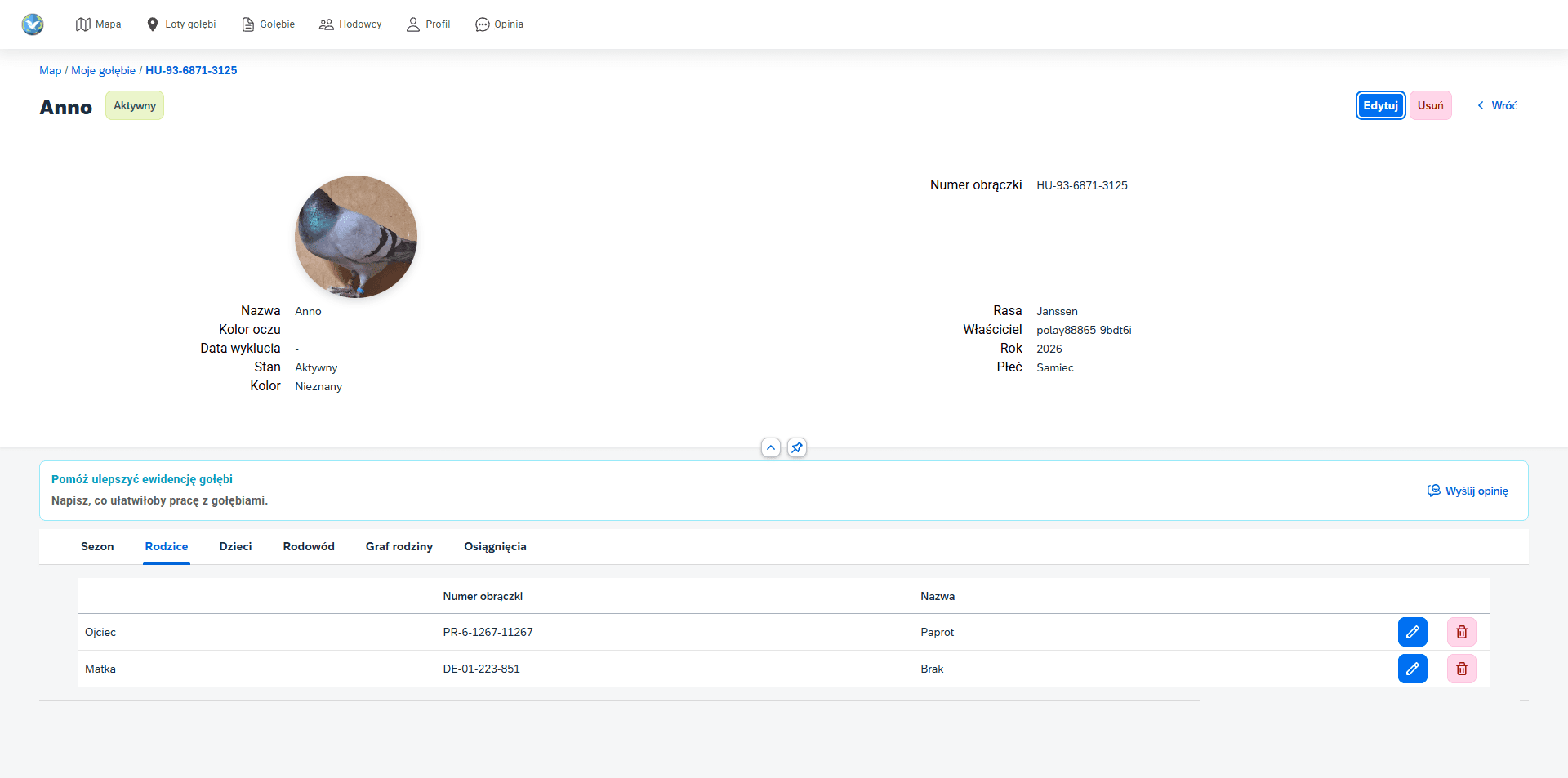1568x778 pixels.
Task: Click the speech bubble icon beside Opinia
Action: (x=482, y=24)
